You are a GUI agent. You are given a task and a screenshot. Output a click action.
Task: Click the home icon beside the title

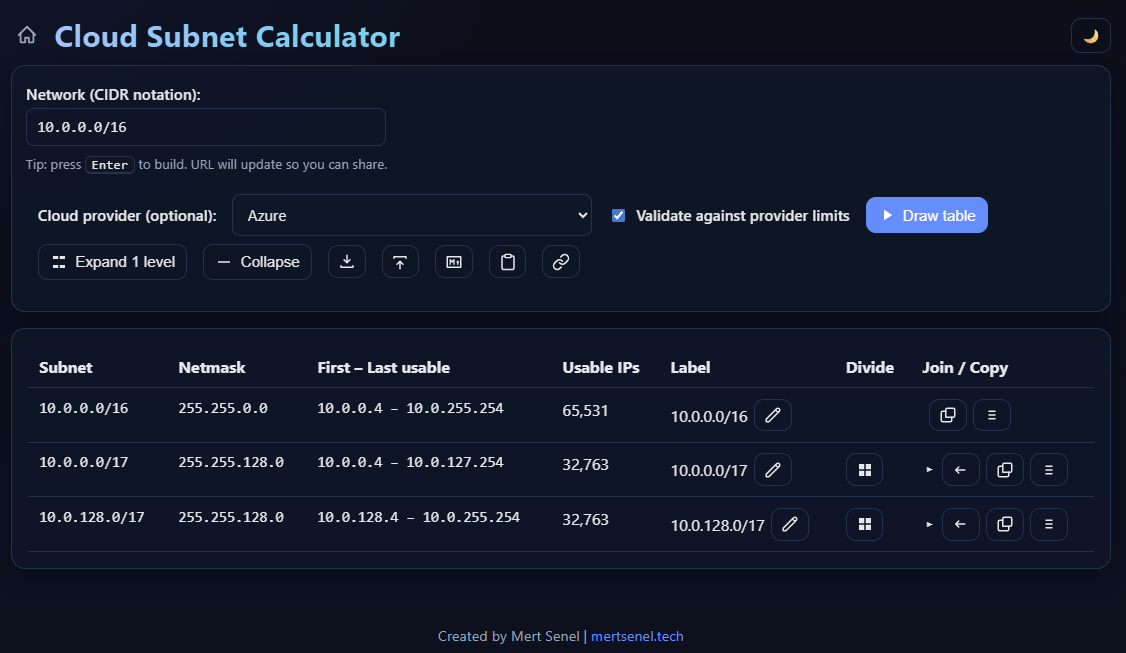coord(27,36)
